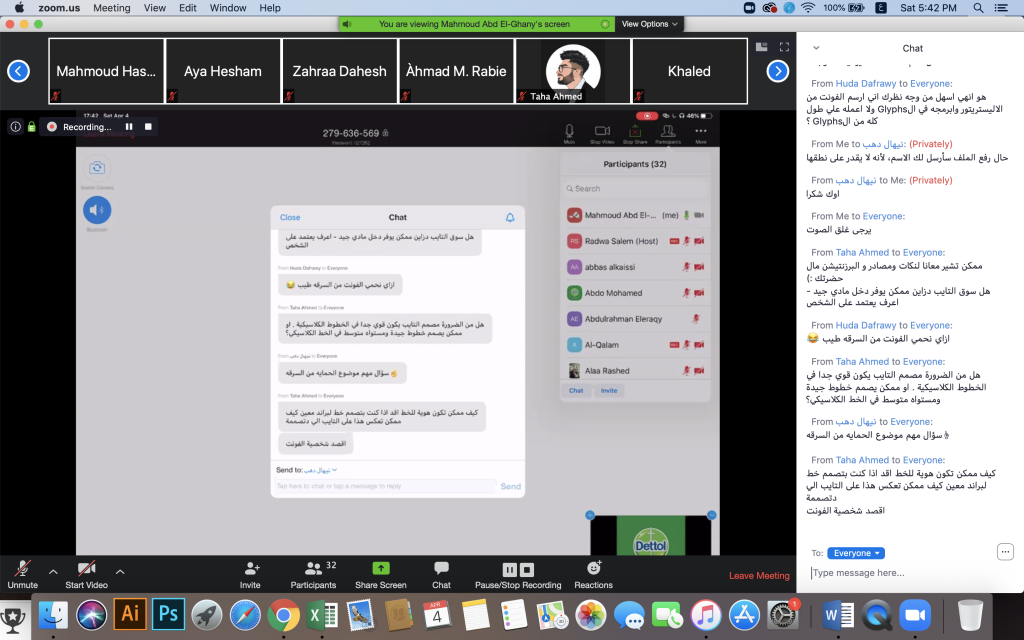Unmute the microphone in Zoom toolbar
The image size is (1024, 640).
click(x=22, y=574)
